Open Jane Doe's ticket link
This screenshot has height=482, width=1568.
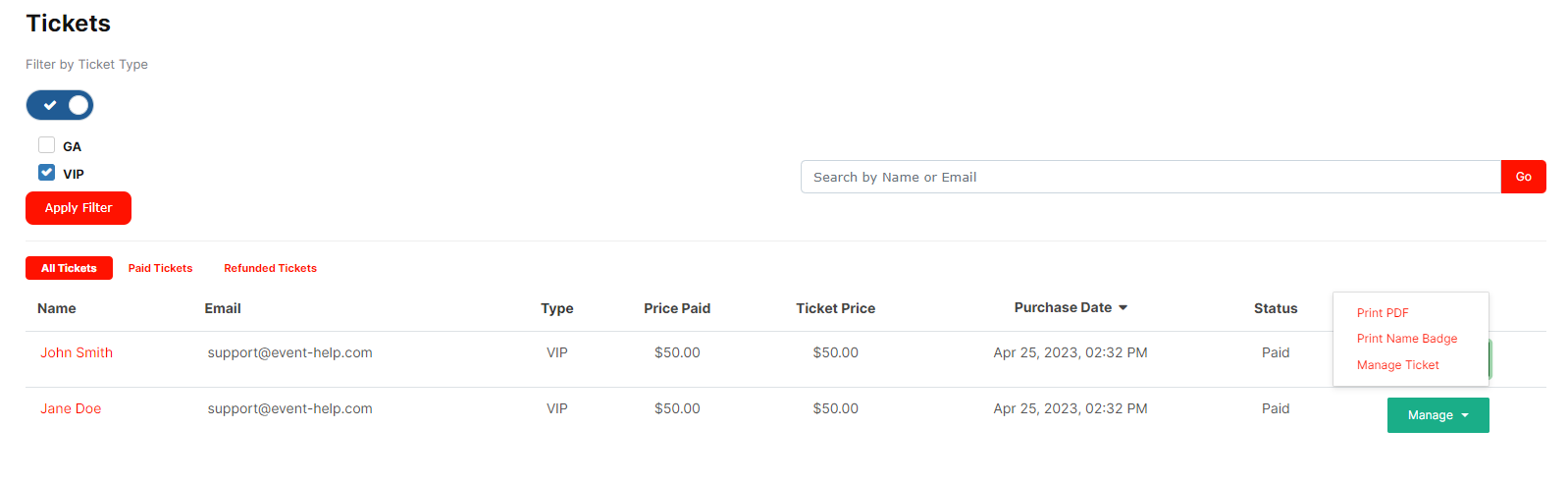[71, 408]
